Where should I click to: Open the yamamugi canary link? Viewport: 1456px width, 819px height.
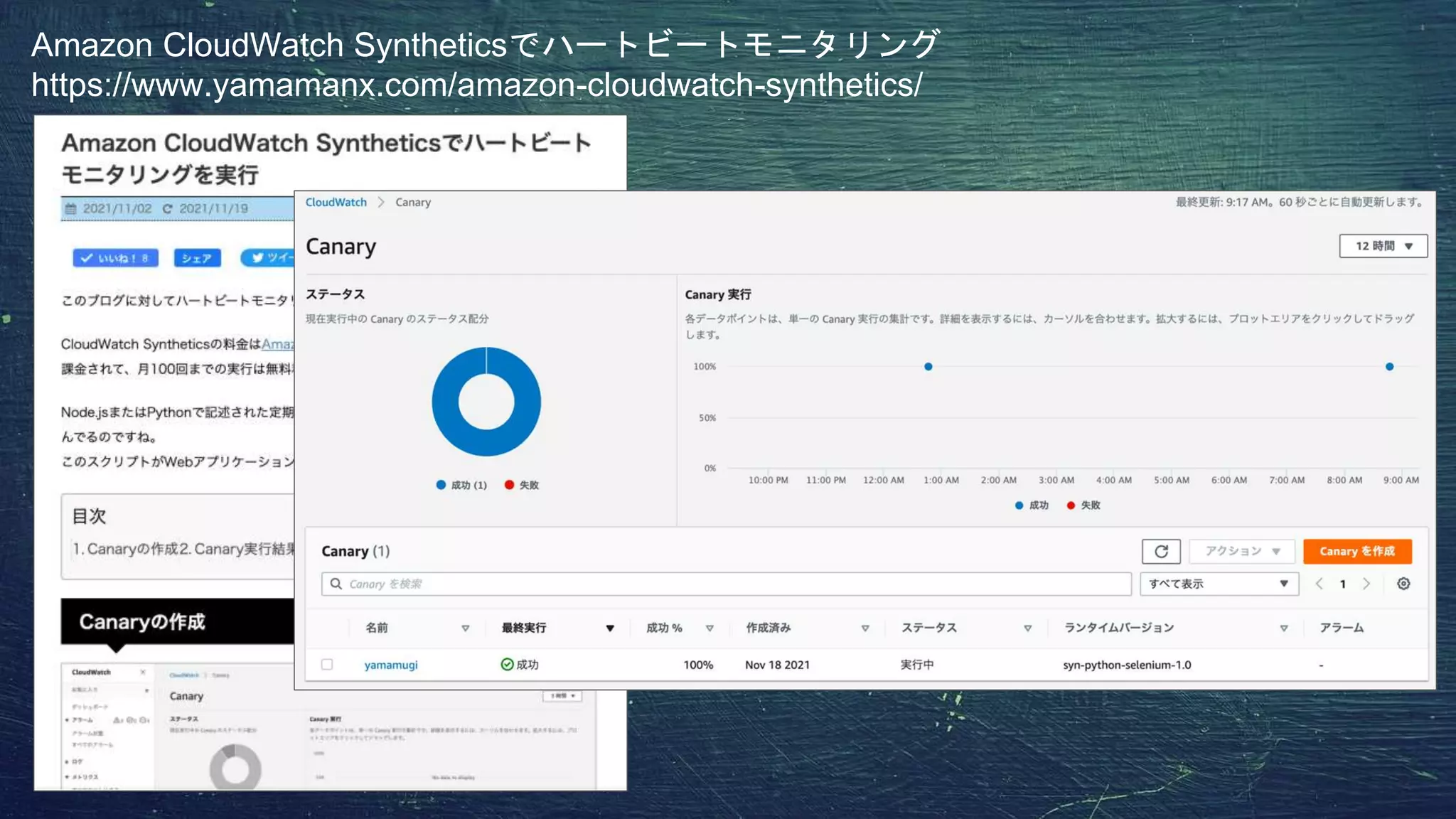pos(391,665)
